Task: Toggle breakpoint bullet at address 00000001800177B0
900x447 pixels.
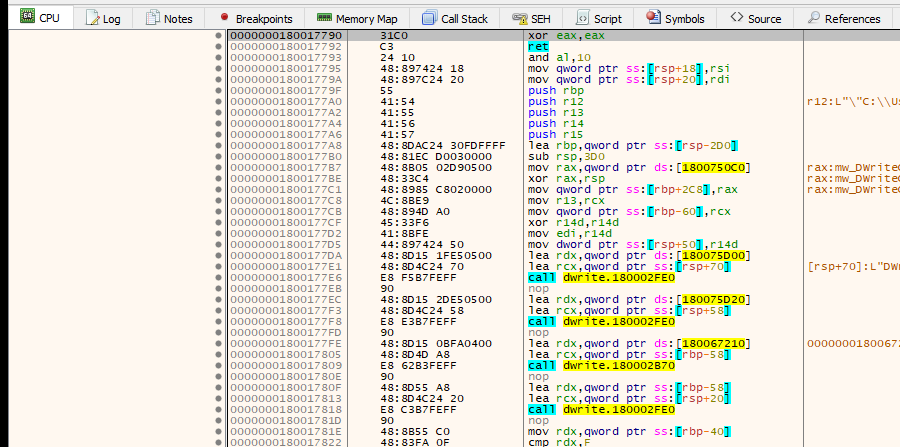Action: pyautogui.click(x=218, y=157)
